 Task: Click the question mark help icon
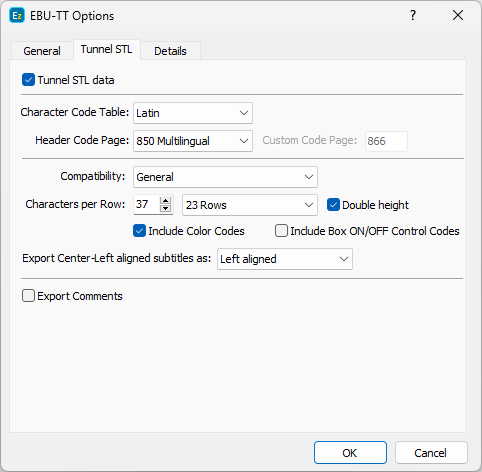click(x=413, y=15)
